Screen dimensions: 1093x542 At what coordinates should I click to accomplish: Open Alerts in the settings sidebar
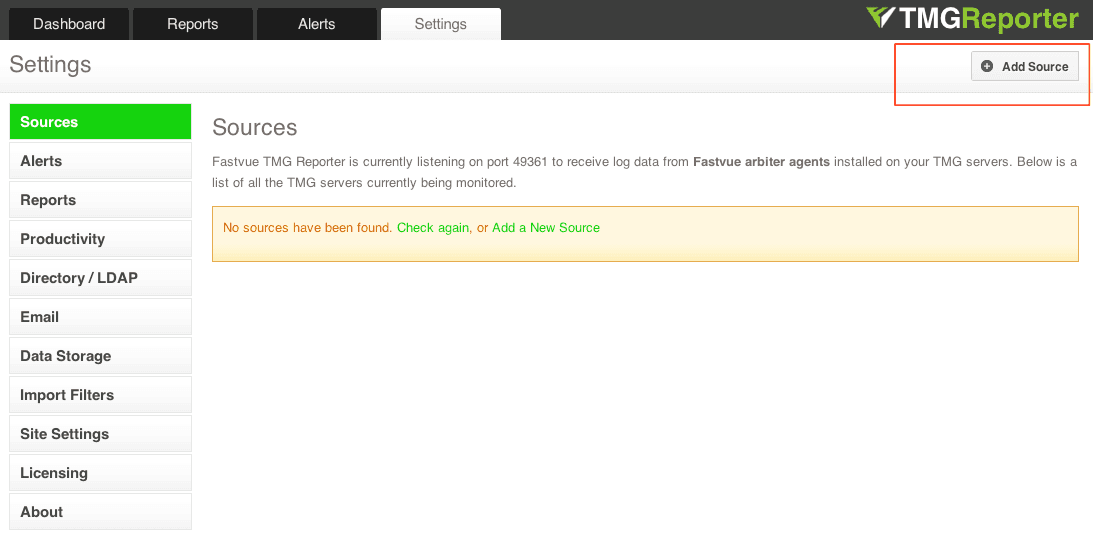100,161
